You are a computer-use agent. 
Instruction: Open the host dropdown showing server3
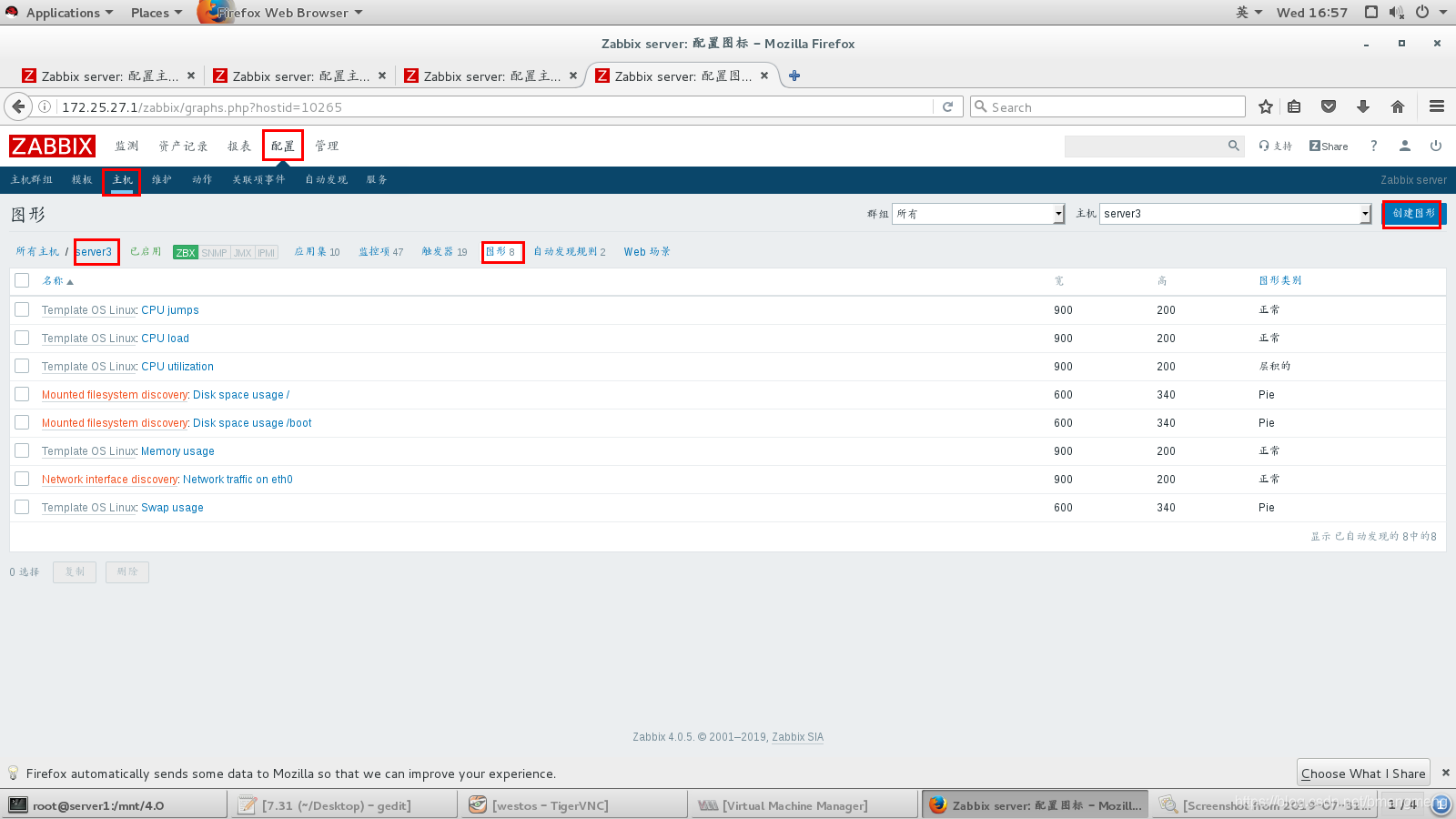tap(1235, 213)
